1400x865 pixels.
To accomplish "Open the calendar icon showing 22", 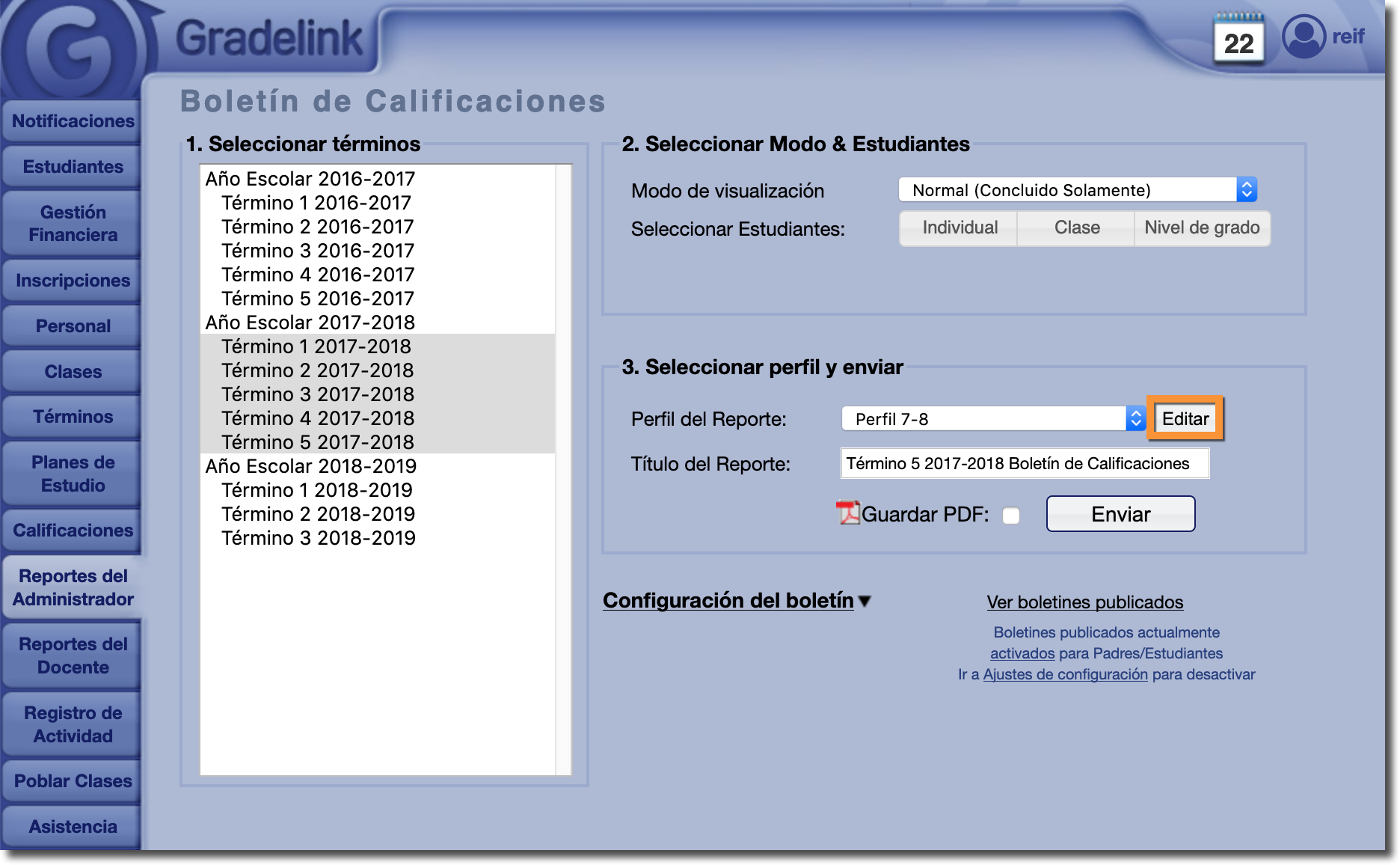I will pos(1238,40).
